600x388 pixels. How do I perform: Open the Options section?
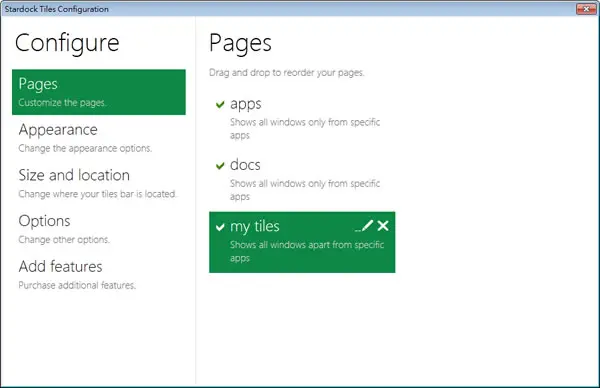99,229
